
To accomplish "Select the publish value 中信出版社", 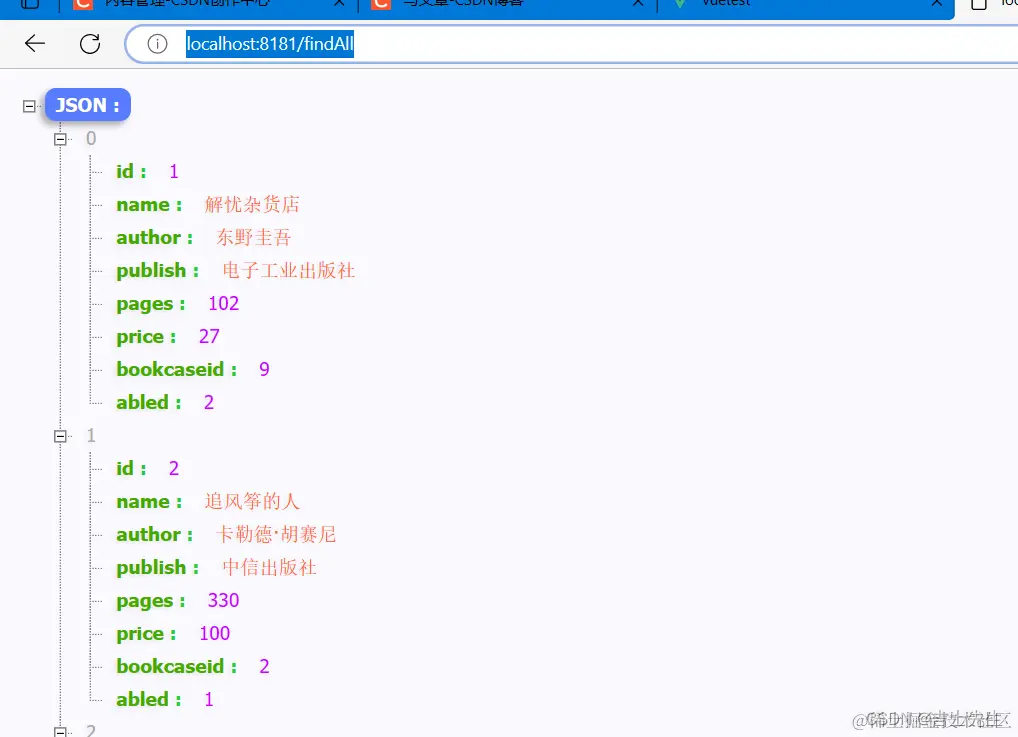I will coord(269,568).
